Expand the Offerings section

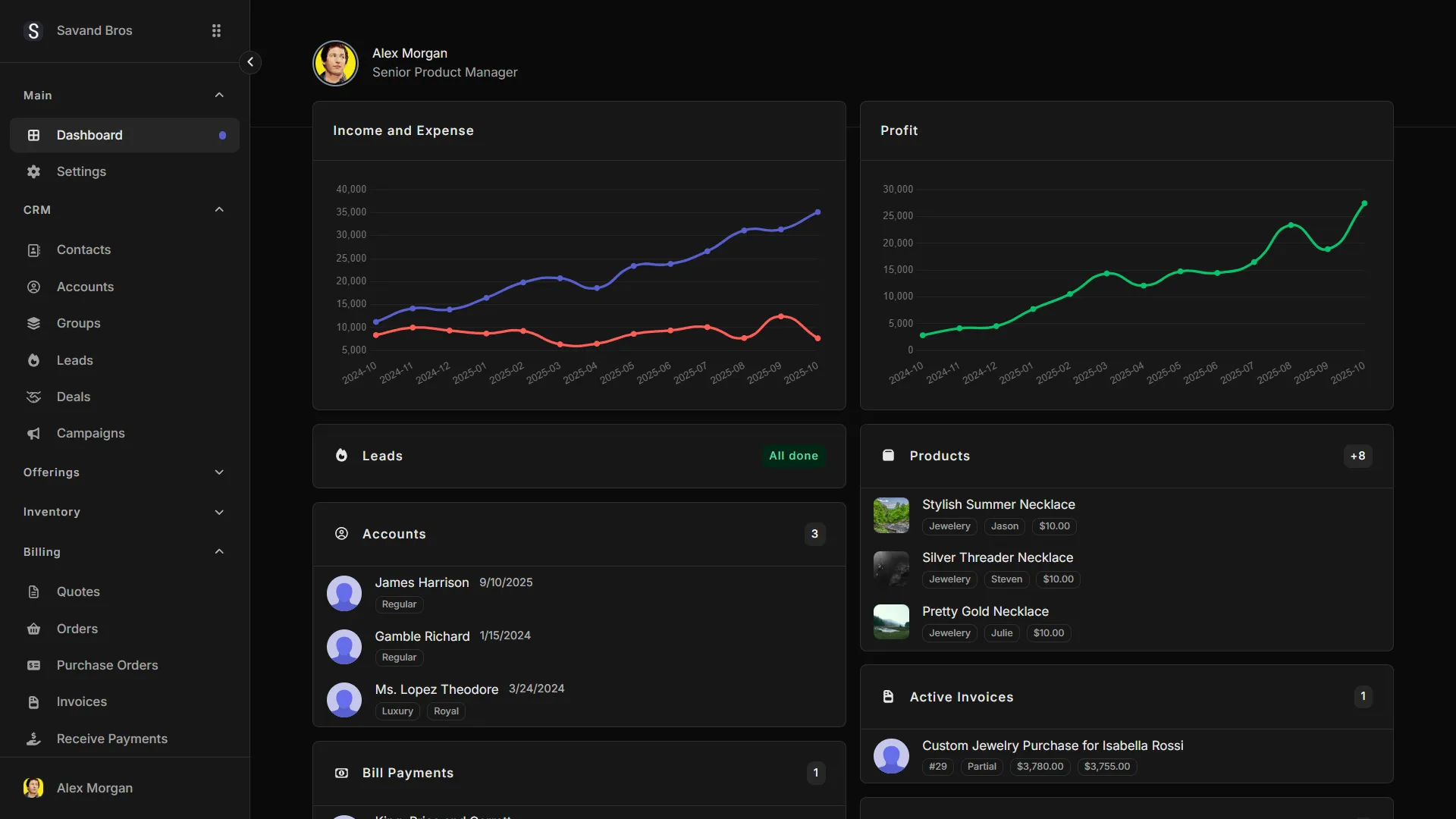[218, 472]
